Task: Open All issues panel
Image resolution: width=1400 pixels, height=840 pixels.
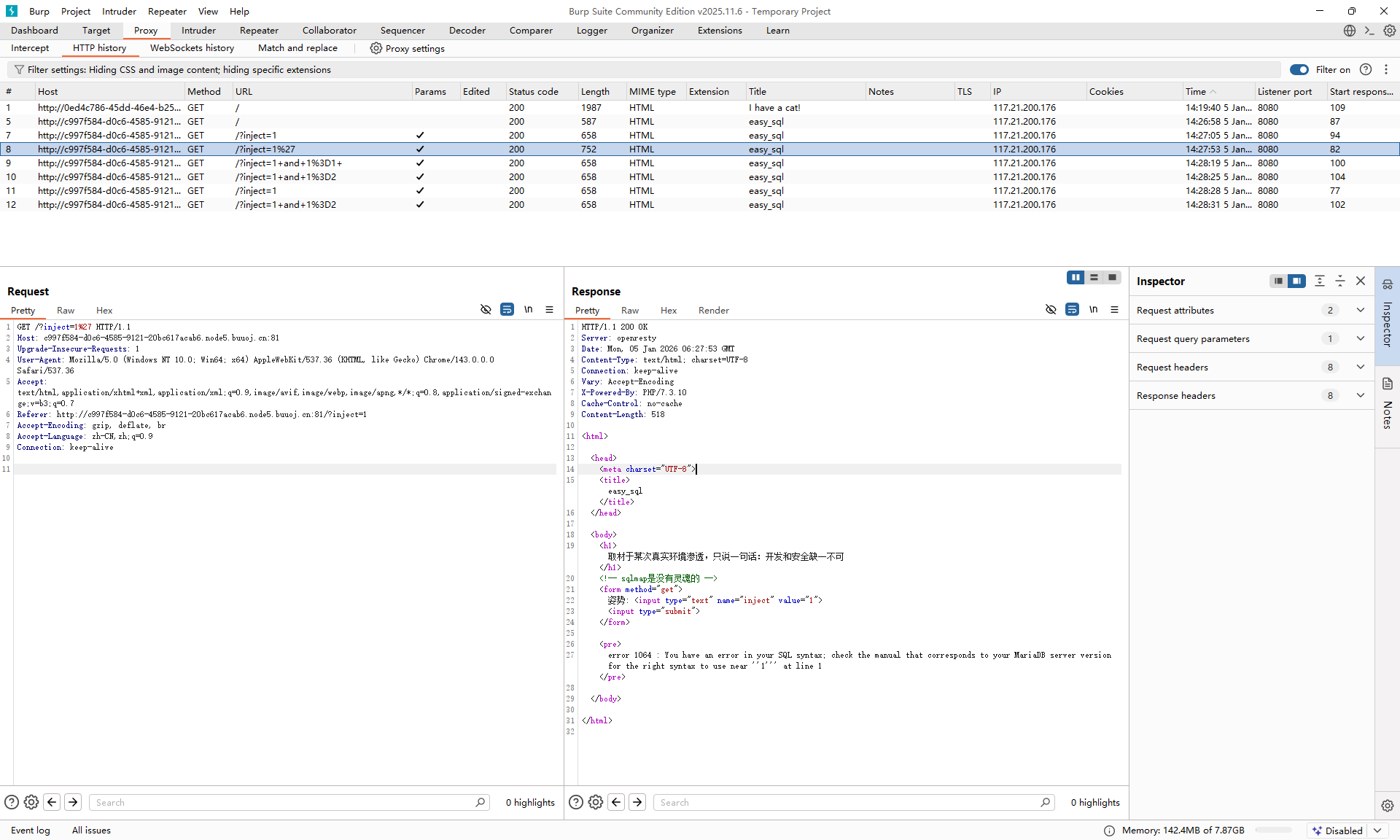Action: click(x=91, y=831)
